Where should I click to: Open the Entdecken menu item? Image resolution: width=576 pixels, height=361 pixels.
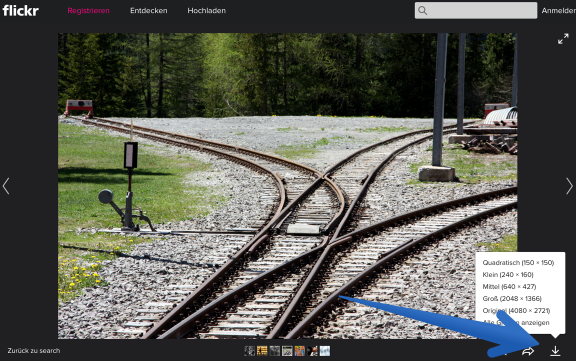(148, 11)
